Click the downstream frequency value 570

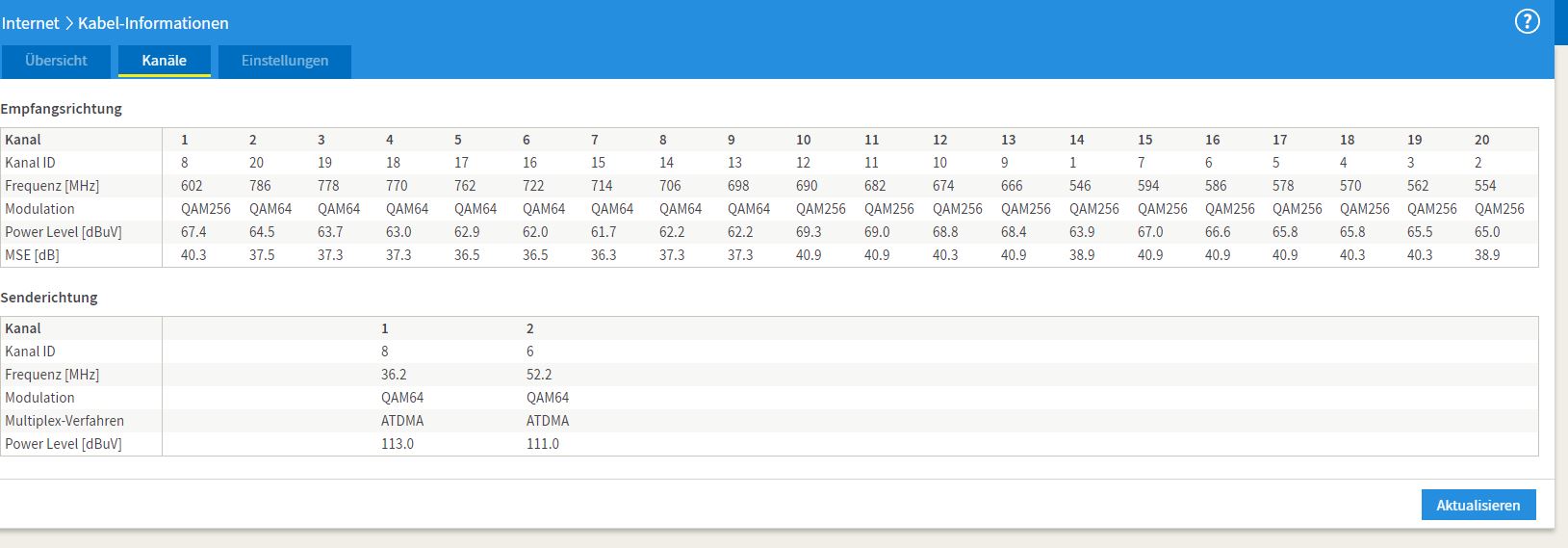click(x=1350, y=186)
